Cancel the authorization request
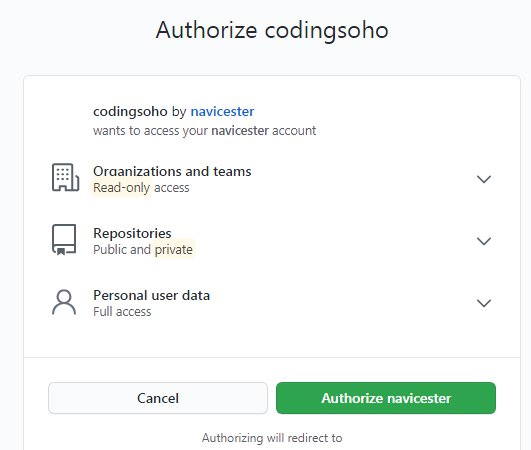The width and height of the screenshot is (531, 450). tap(158, 398)
